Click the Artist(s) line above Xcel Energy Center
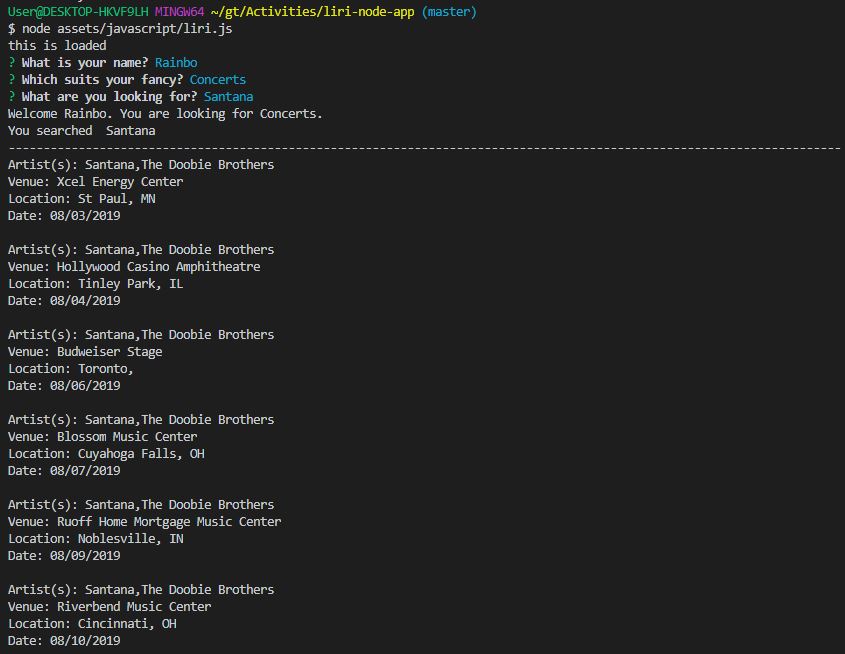Image resolution: width=845 pixels, height=654 pixels. click(x=141, y=165)
